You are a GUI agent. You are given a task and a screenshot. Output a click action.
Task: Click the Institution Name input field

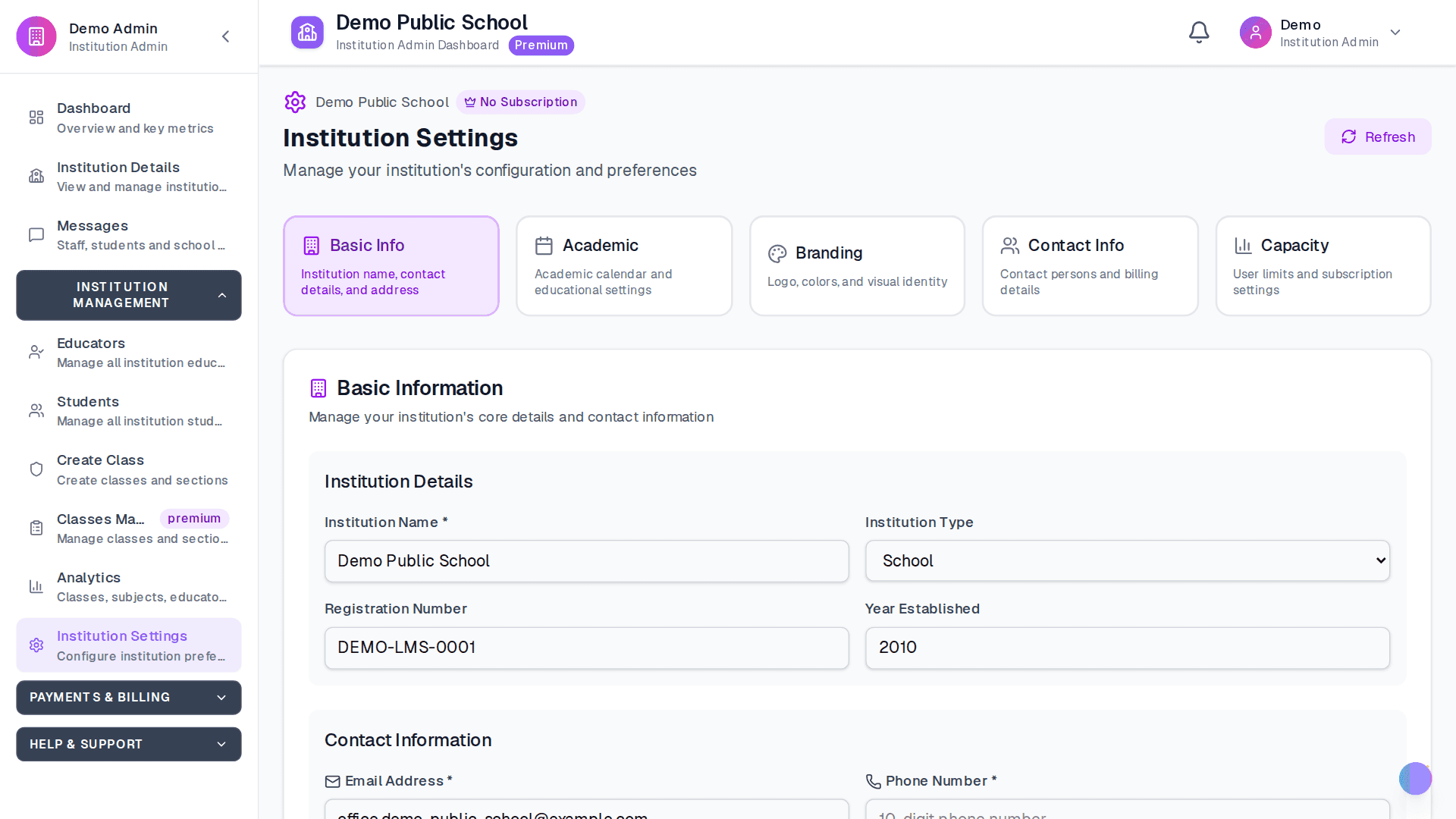coord(586,561)
